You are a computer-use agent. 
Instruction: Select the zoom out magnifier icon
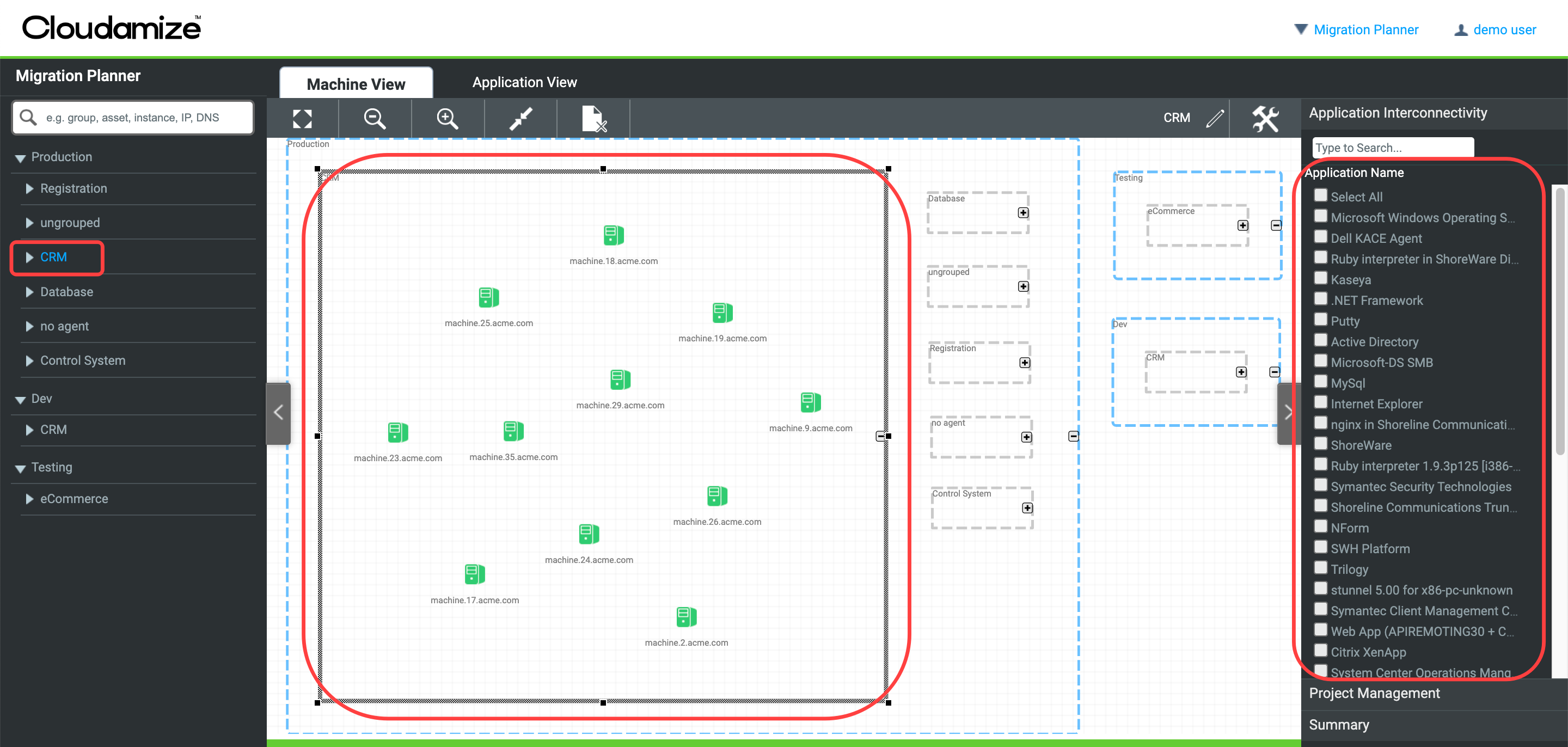click(375, 118)
